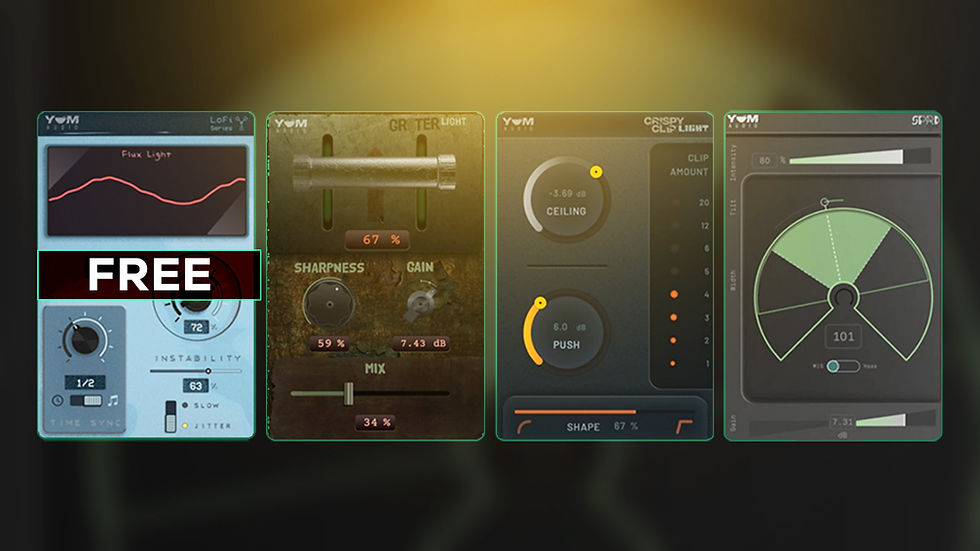This screenshot has height=551, width=980.
Task: Click the YUM Audio logo on Crispy Clip
Action: click(518, 124)
